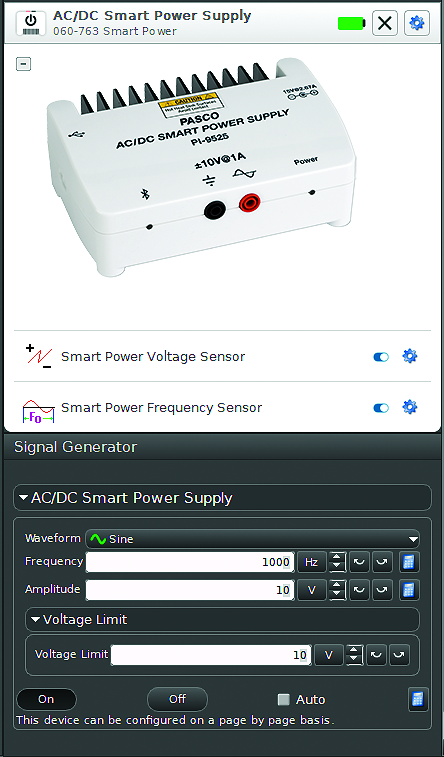Enable the Auto checkbox
Image resolution: width=444 pixels, height=757 pixels.
coord(284,699)
